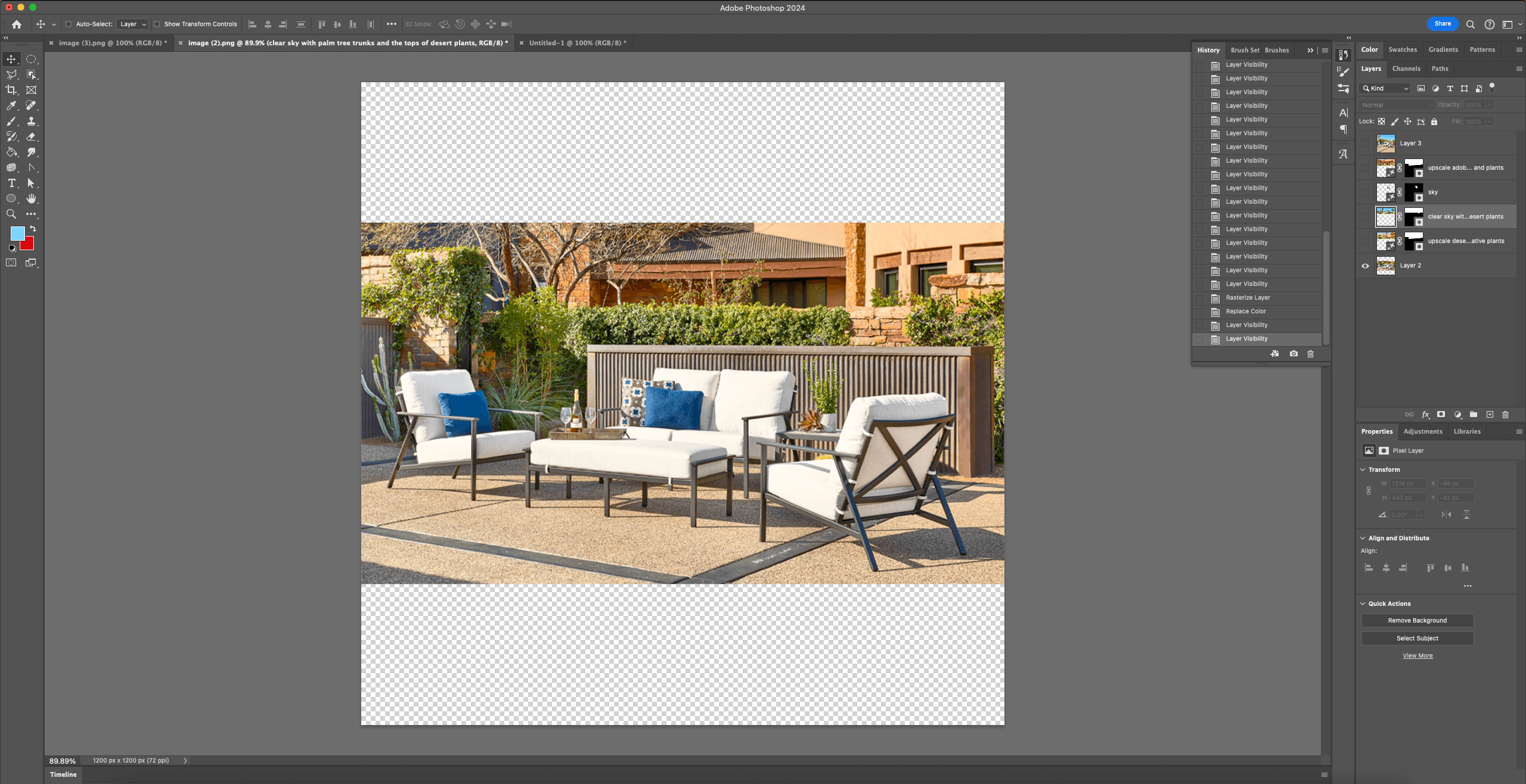Viewport: 1526px width, 784px height.
Task: Activate the Zoom tool
Action: pos(11,214)
